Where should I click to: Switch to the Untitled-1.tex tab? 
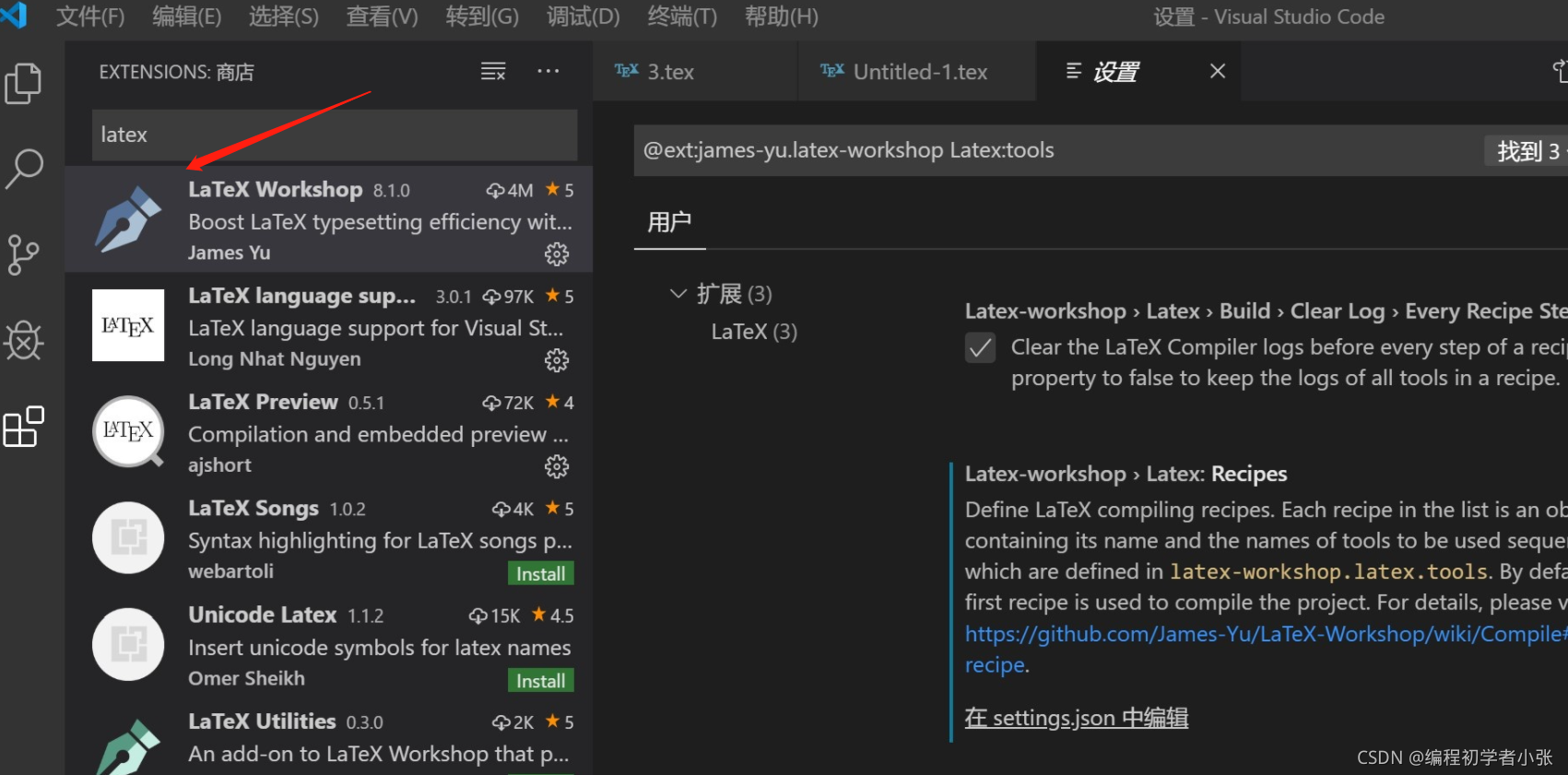[x=917, y=71]
